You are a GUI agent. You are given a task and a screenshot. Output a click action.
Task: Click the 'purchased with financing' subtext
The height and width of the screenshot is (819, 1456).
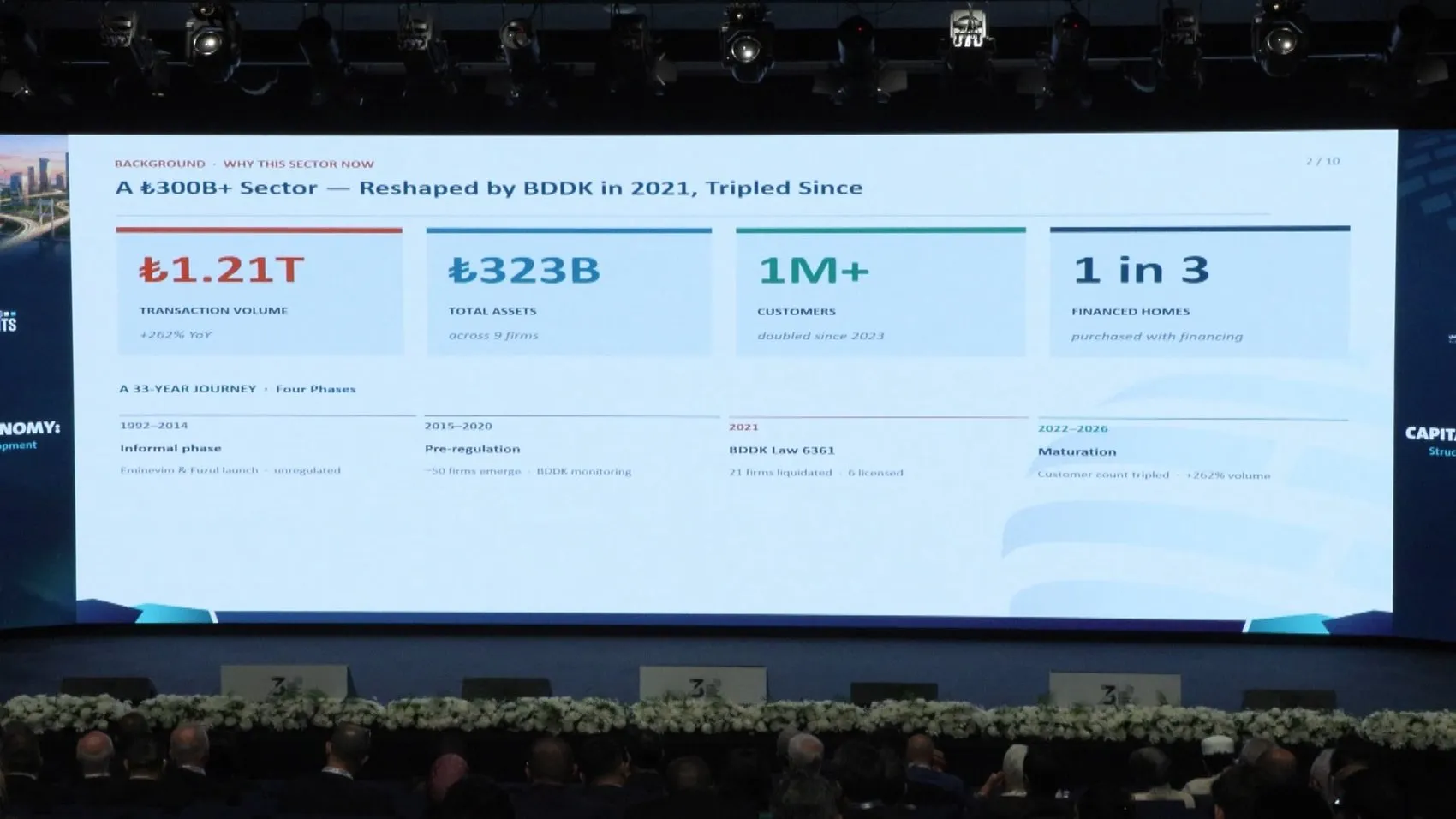coord(1156,337)
